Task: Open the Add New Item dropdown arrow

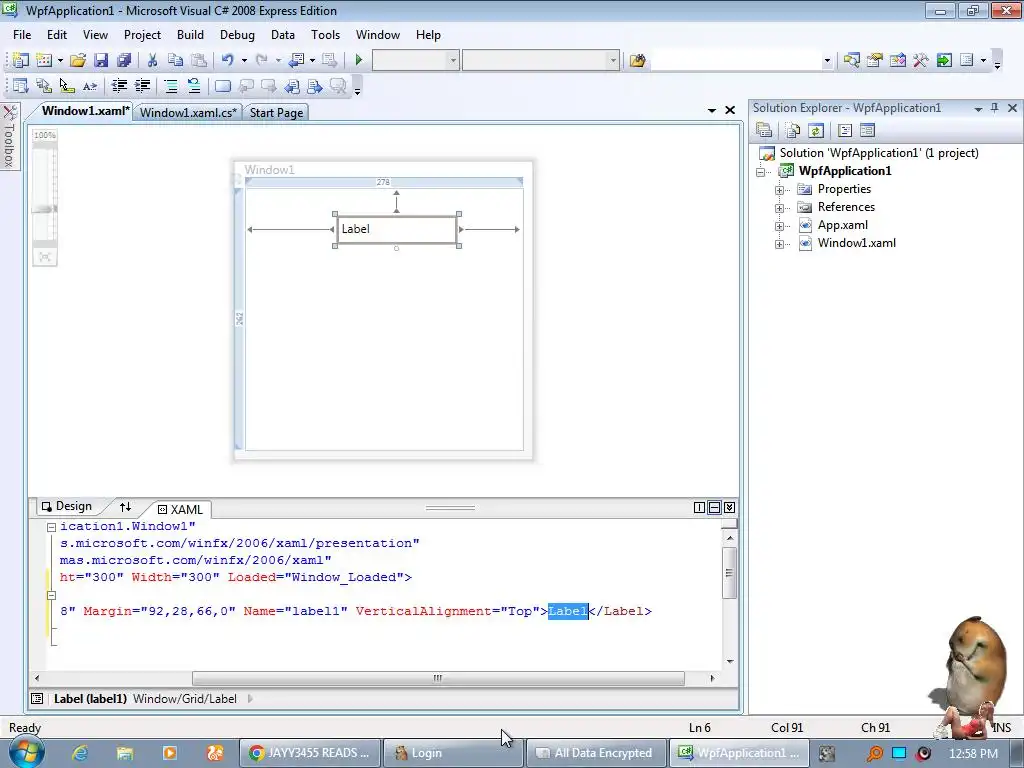Action: click(60, 60)
